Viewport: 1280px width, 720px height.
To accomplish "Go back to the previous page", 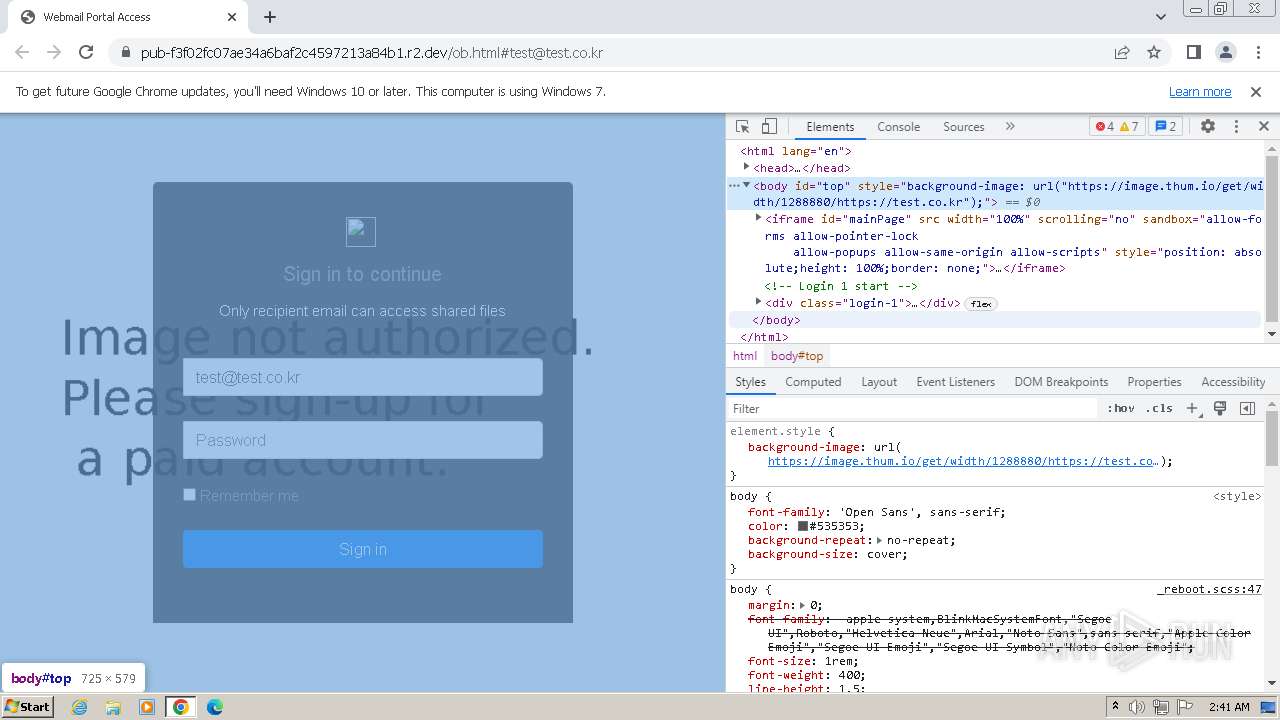I will point(22,52).
